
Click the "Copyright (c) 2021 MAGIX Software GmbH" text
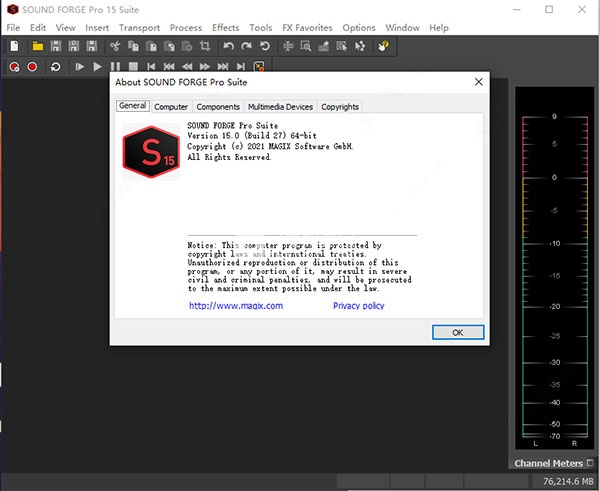point(270,147)
